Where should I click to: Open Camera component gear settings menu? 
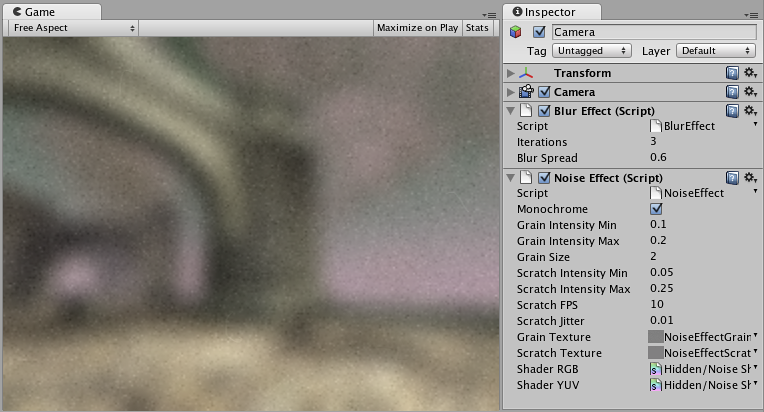pos(750,92)
